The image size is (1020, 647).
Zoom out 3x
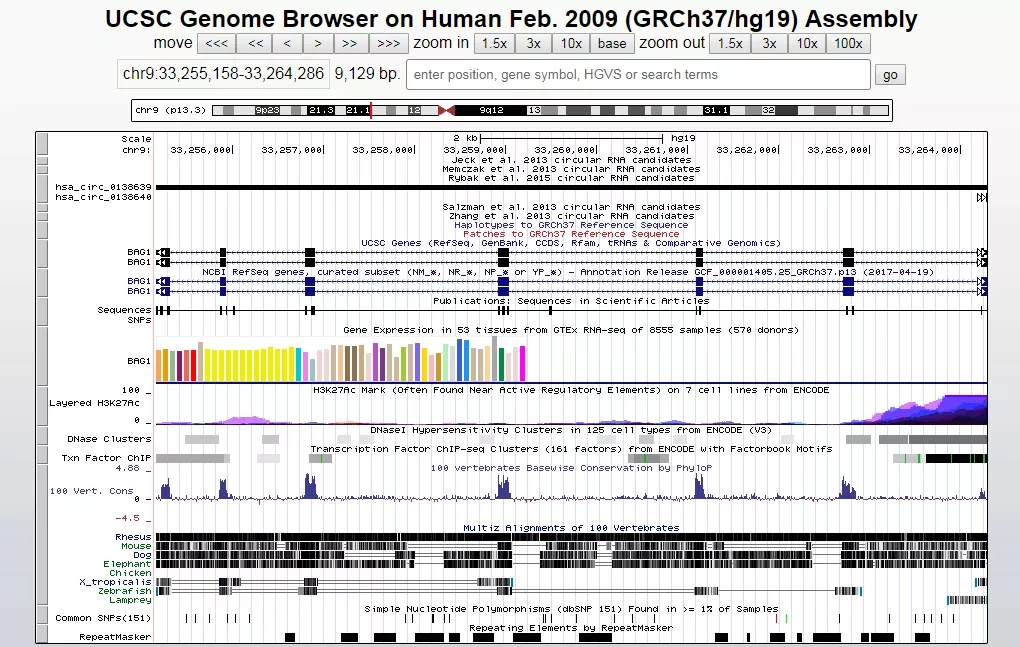769,44
